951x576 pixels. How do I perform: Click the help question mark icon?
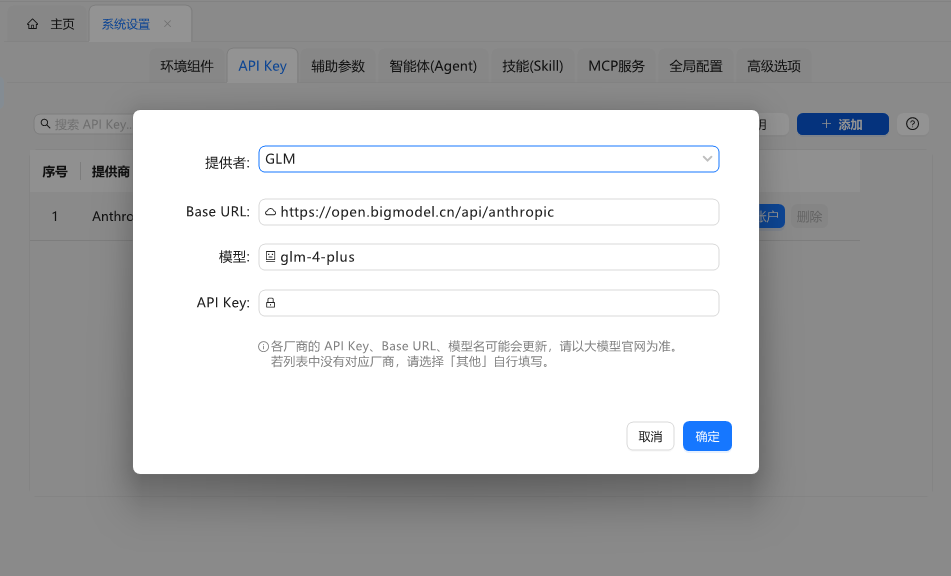point(912,124)
